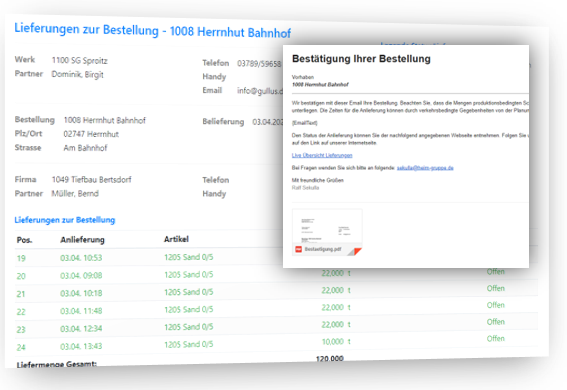This screenshot has width=567, height=390.
Task: Click the 'Lieferungen zur Bestellung' section heading
Action: [65, 220]
